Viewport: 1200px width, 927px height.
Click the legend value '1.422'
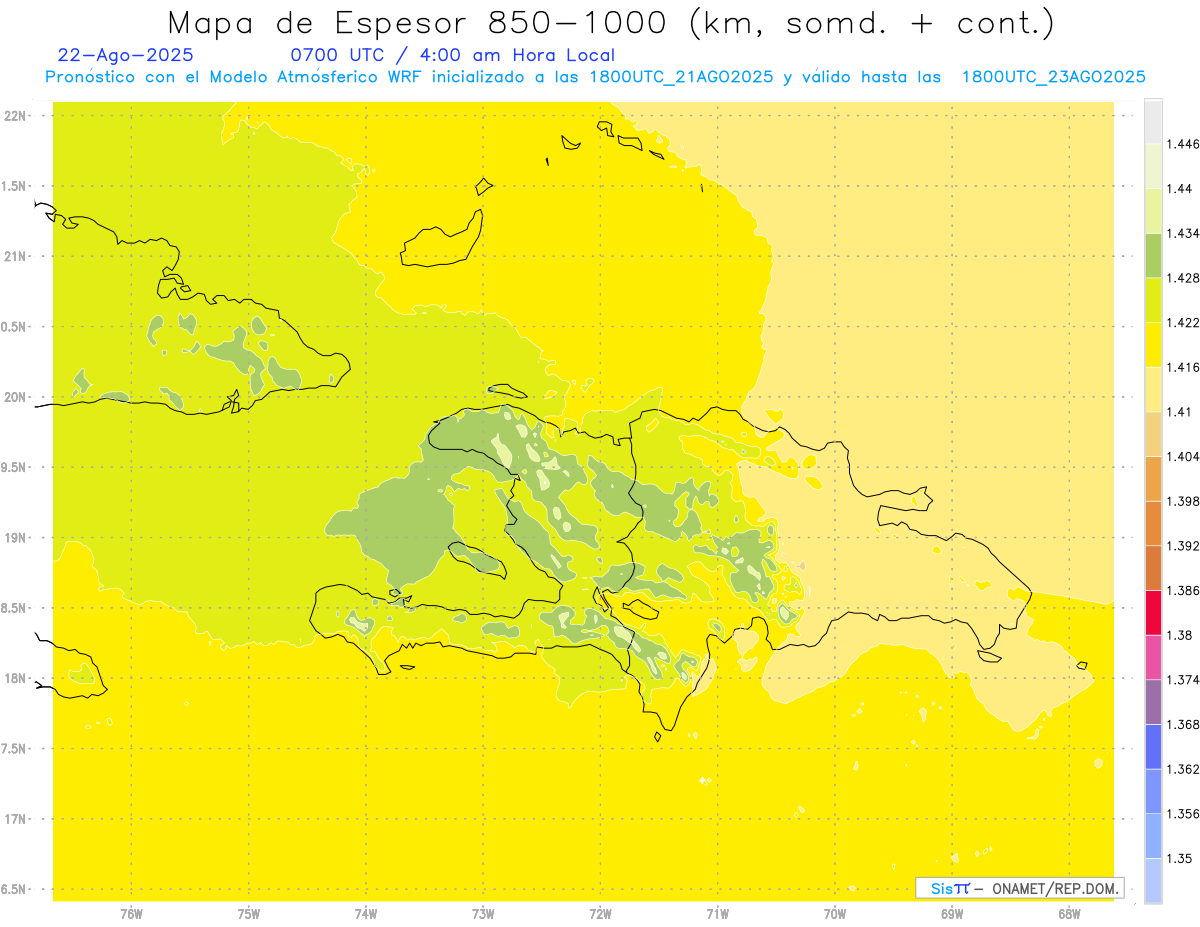[x=1184, y=322]
